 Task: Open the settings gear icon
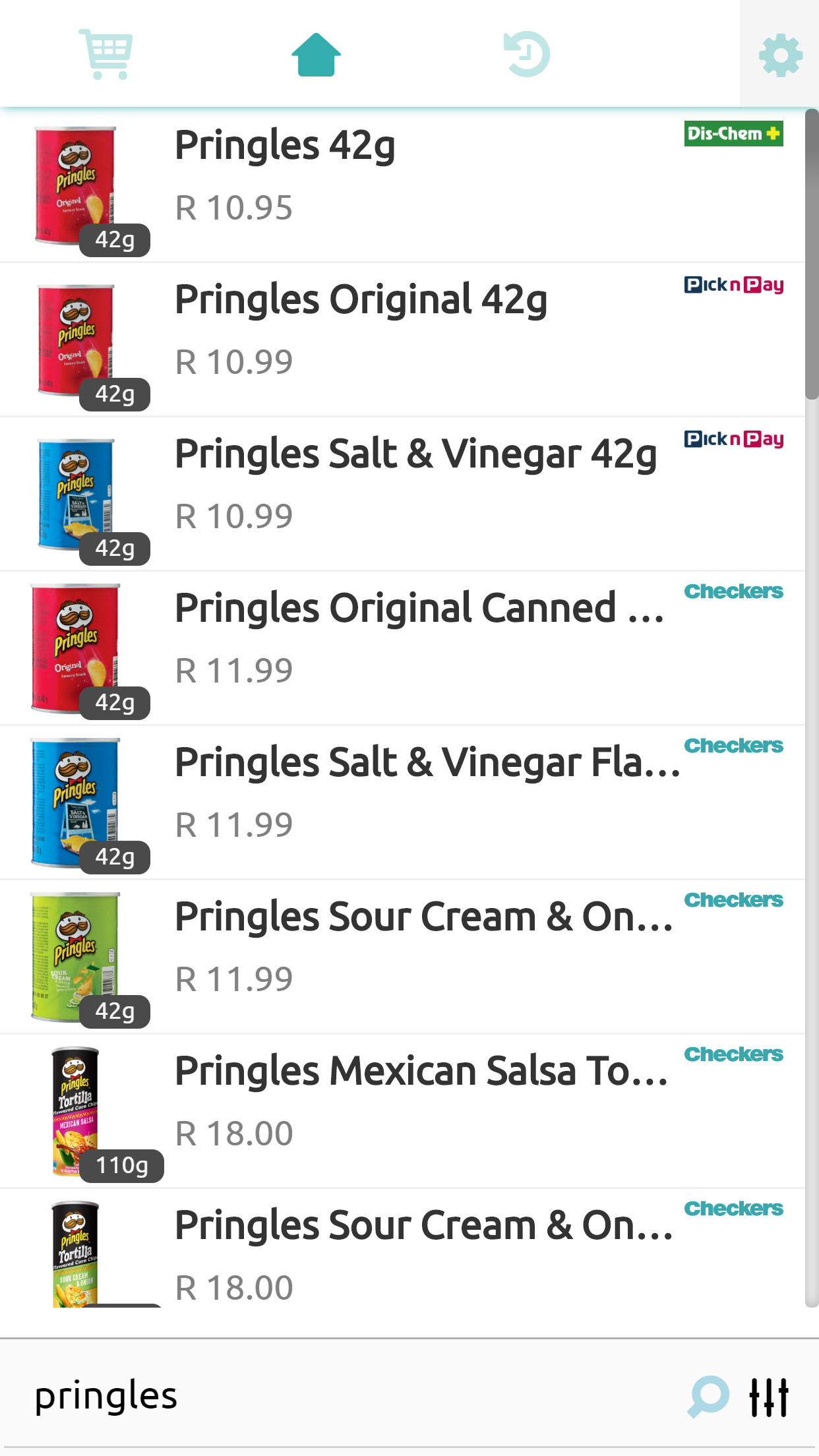tap(780, 55)
